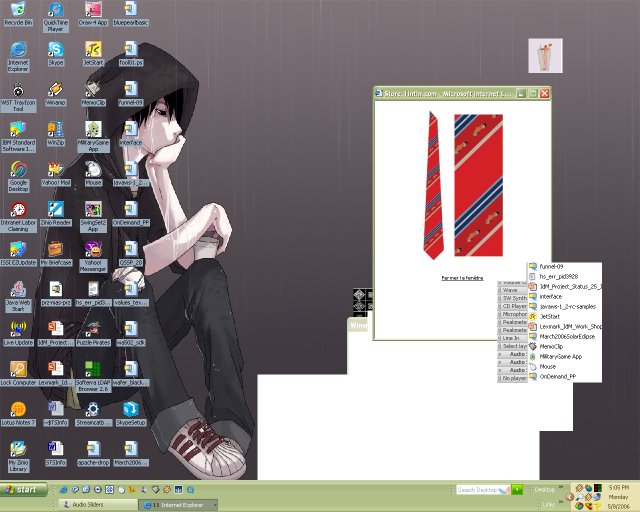Click the SW Synth audio slider label
Viewport: 640px width, 512px height.
tap(512, 298)
